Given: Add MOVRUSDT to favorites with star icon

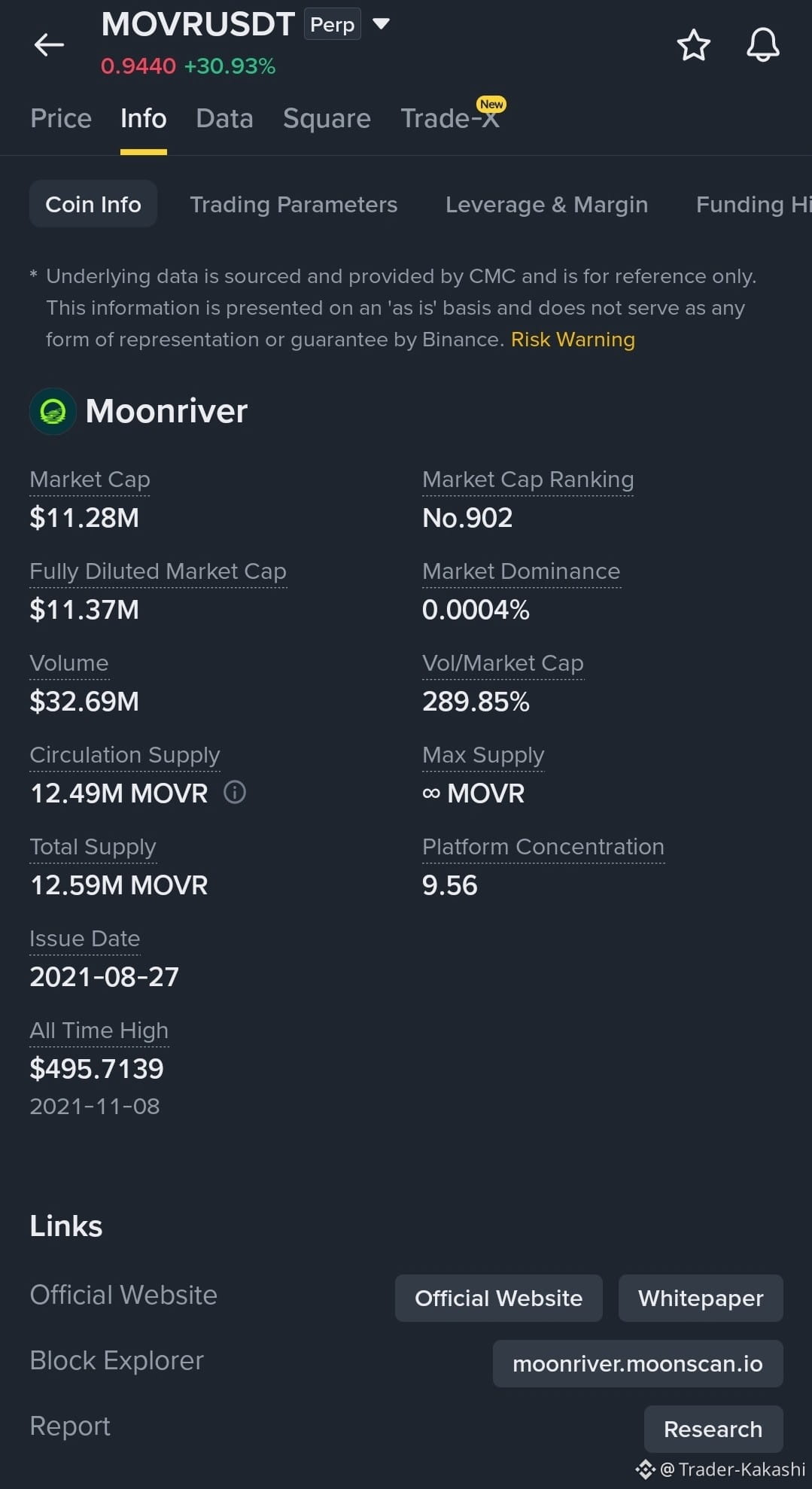Looking at the screenshot, I should 693,45.
